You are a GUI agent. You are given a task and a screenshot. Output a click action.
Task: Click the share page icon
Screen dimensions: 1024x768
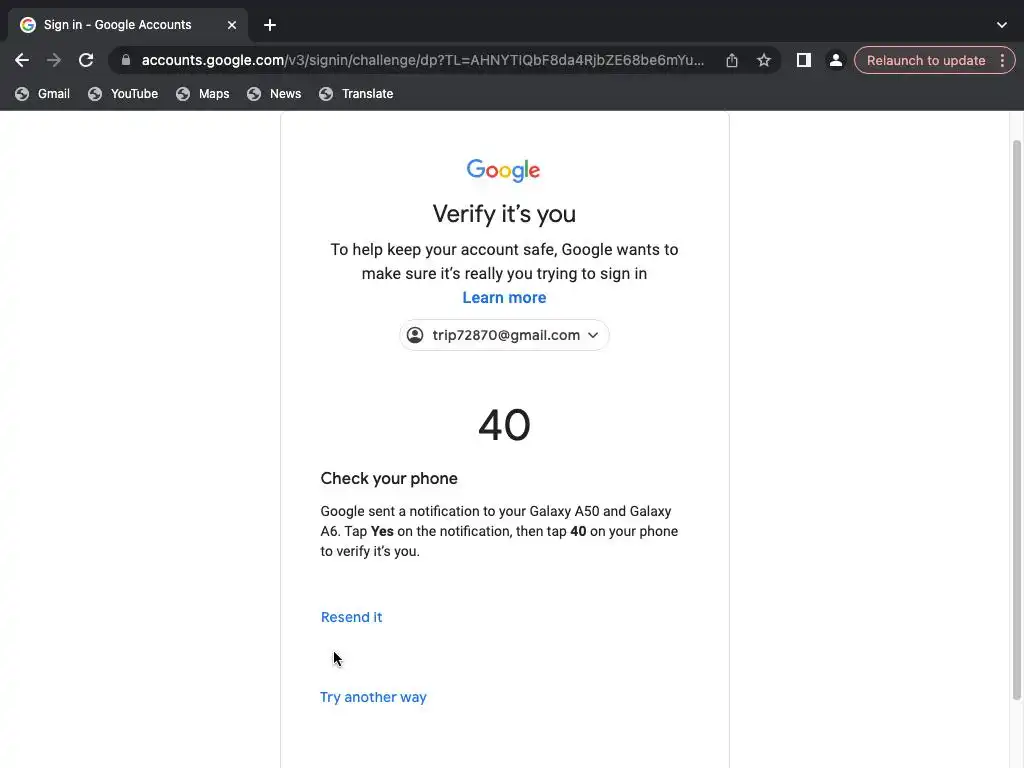coord(732,60)
